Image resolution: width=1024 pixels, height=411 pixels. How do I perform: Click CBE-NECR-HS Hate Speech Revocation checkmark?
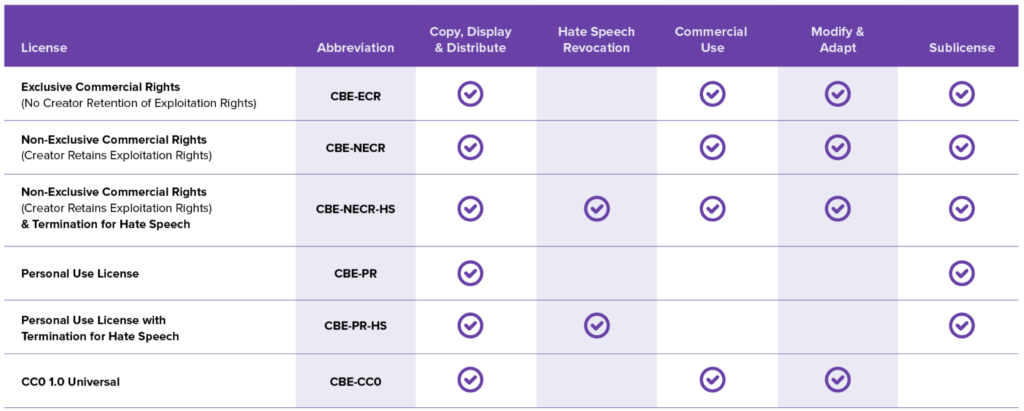597,208
